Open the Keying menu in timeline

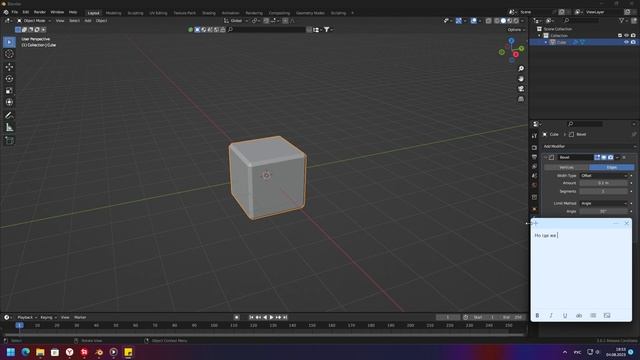point(48,317)
